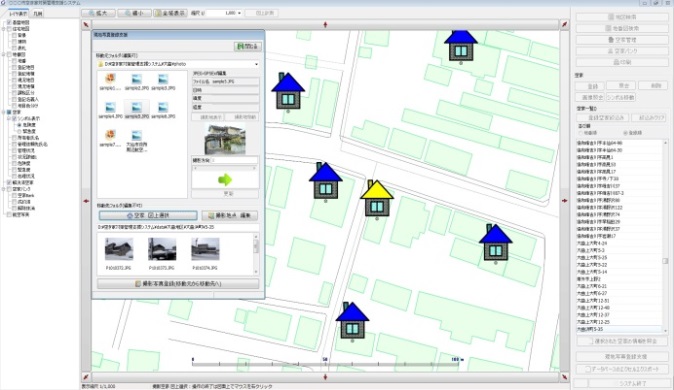Click the 撮影地点 編集 button
Screen dimensions: 674x390
pos(230,215)
